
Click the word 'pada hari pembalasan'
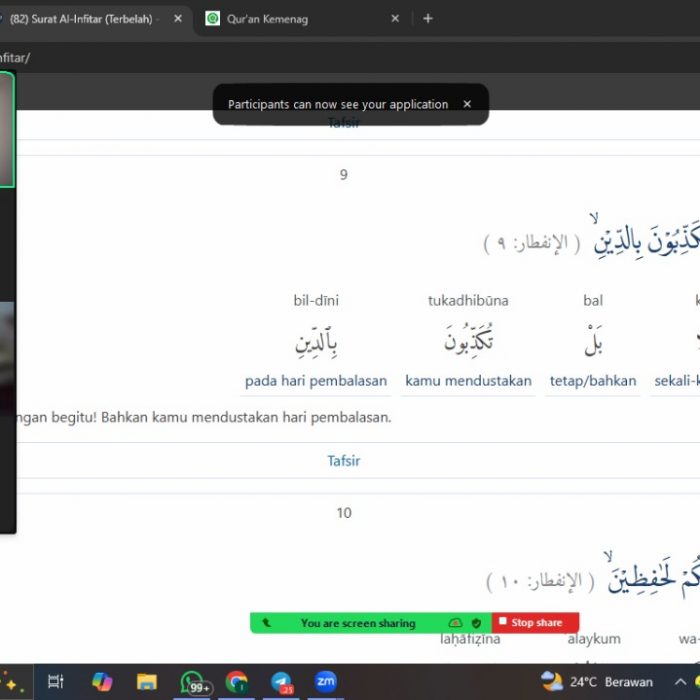316,381
